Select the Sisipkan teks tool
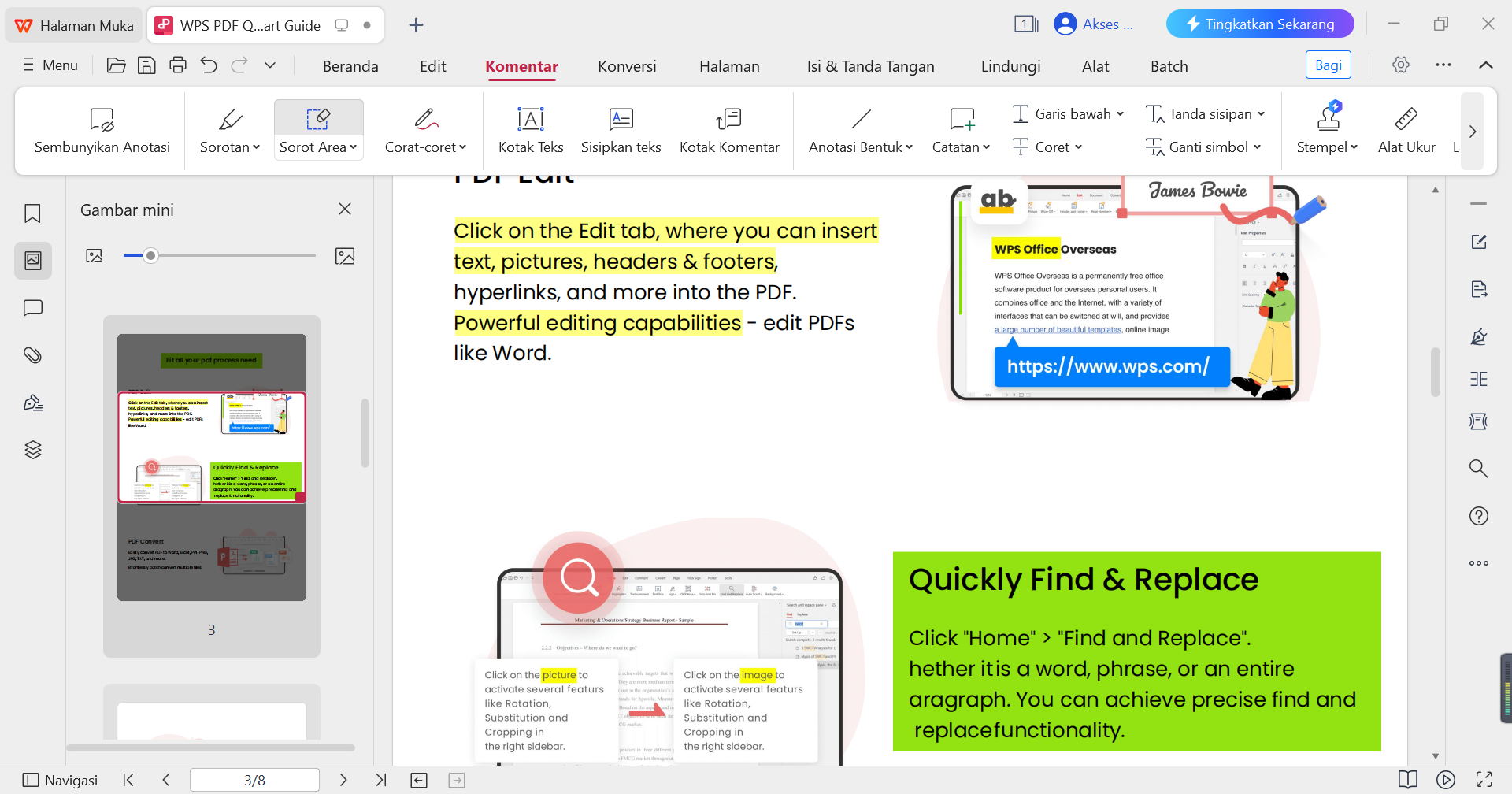 (621, 130)
